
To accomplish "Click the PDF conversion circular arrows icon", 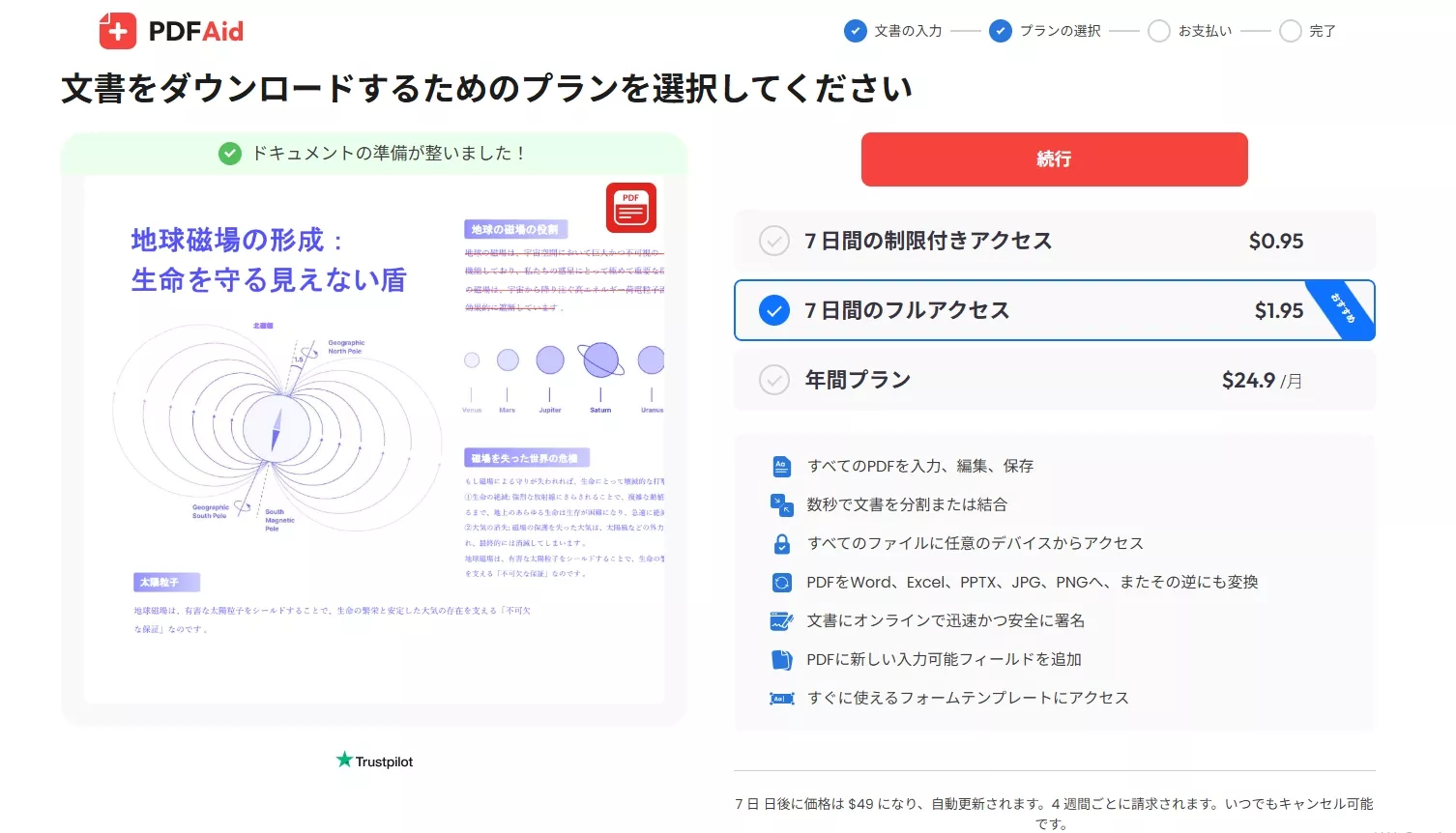I will (781, 581).
